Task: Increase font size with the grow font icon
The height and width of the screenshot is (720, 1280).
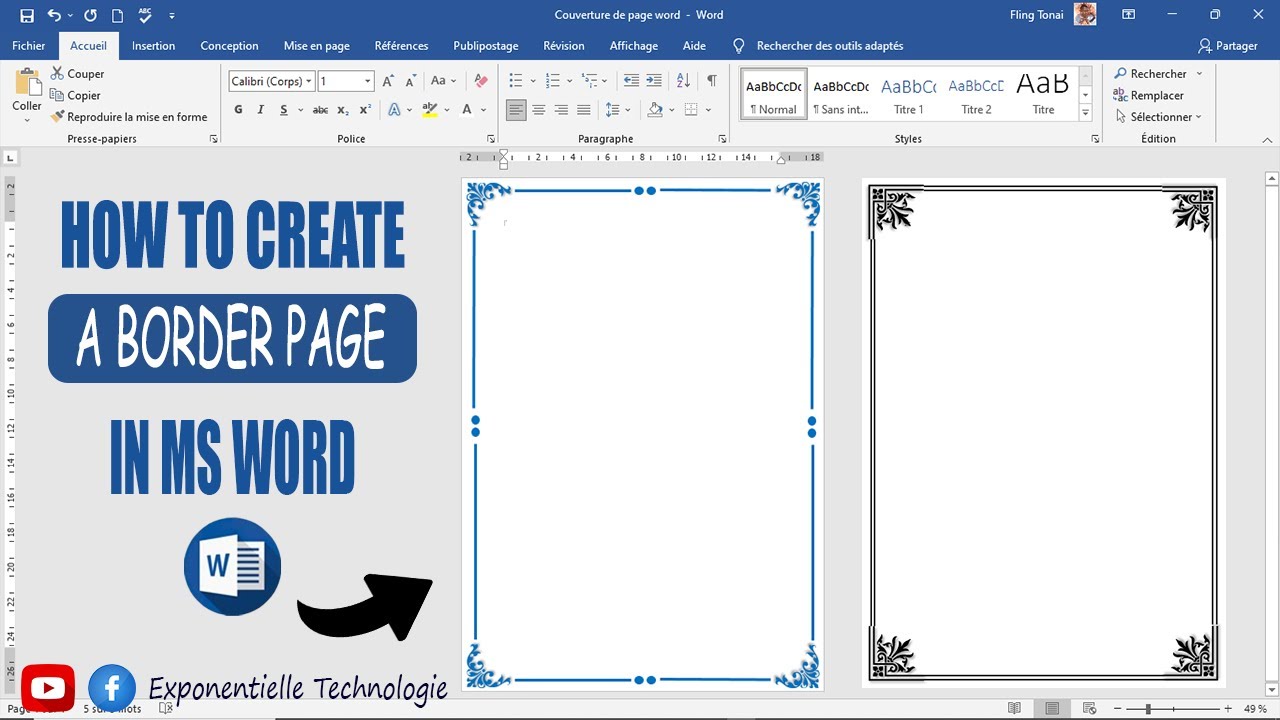Action: coord(388,81)
